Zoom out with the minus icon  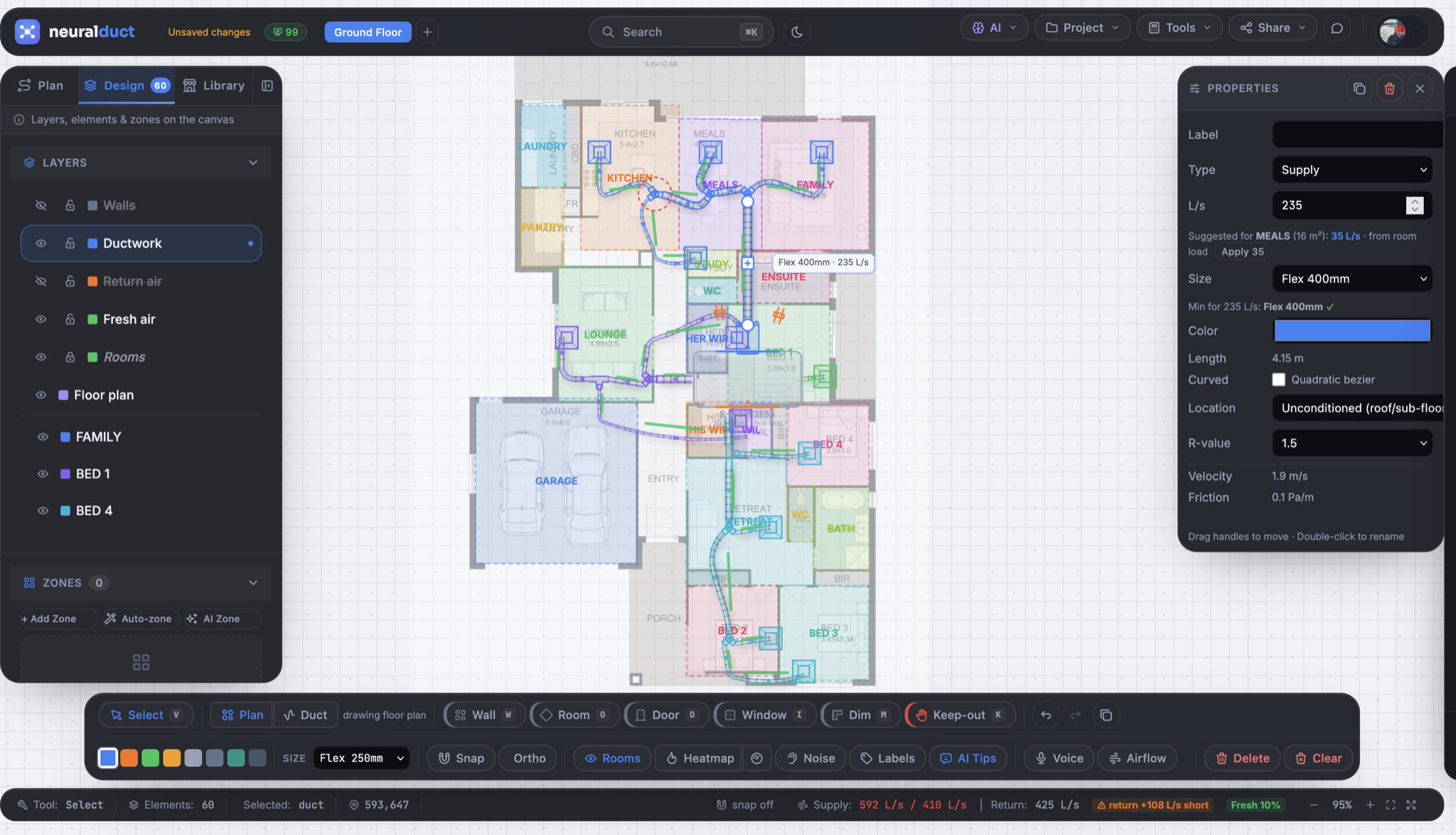pos(1314,805)
